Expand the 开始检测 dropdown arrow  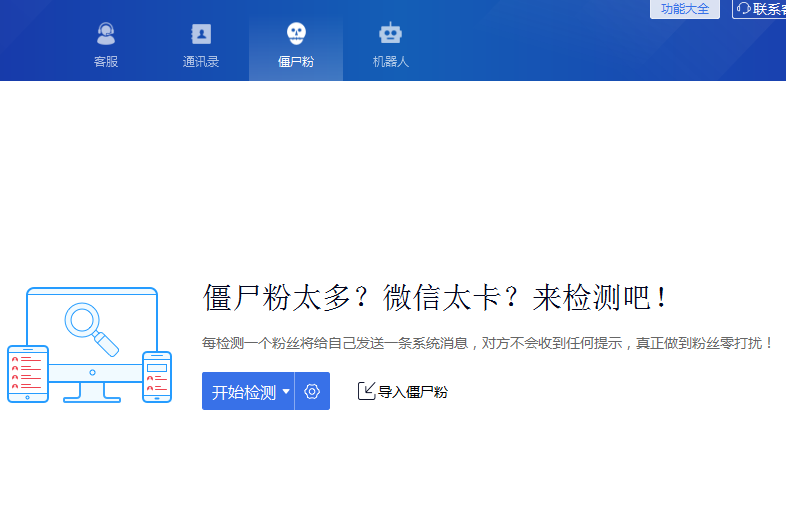(x=286, y=391)
